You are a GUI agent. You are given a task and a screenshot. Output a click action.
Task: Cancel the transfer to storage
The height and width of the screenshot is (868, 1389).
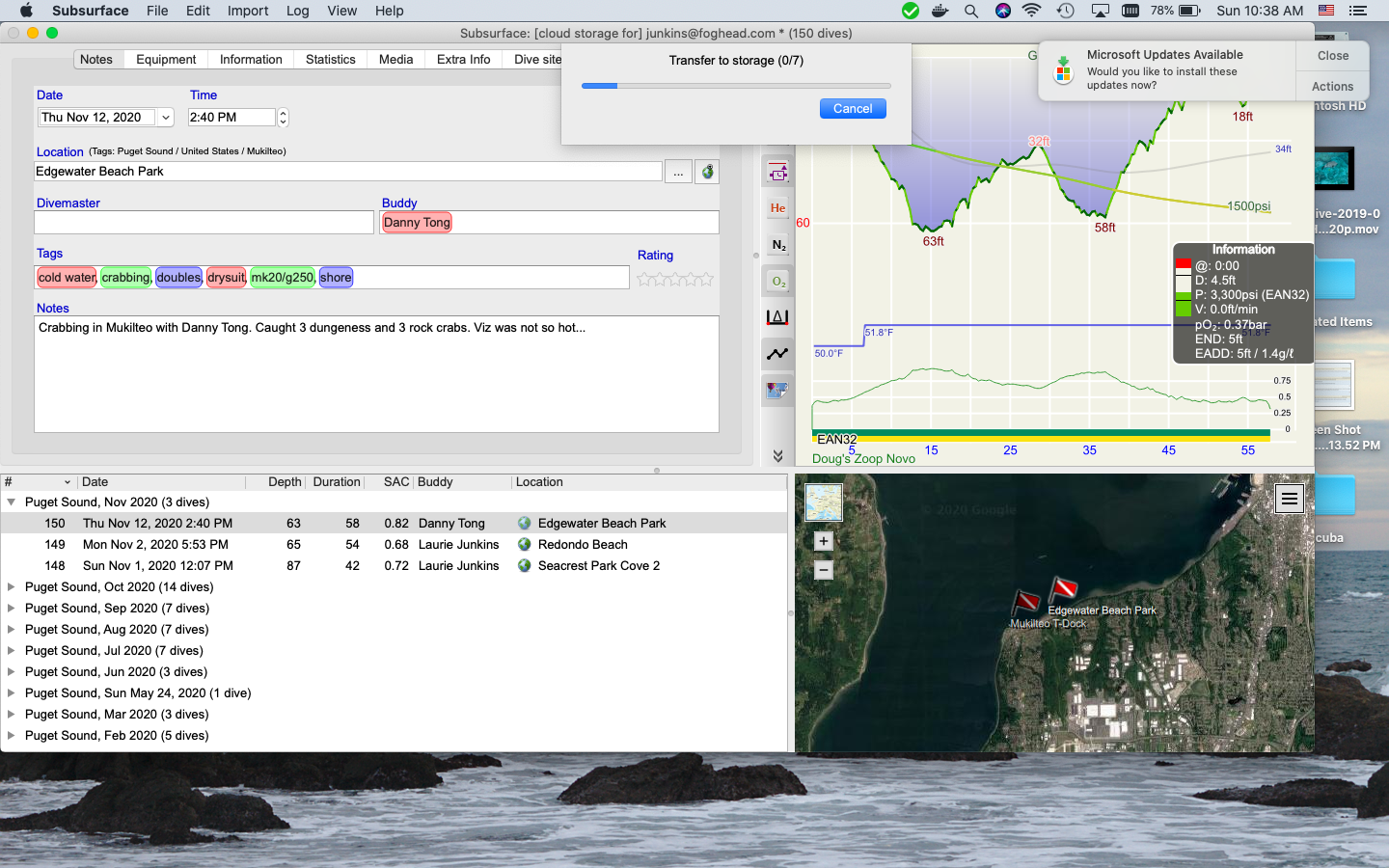(x=853, y=109)
